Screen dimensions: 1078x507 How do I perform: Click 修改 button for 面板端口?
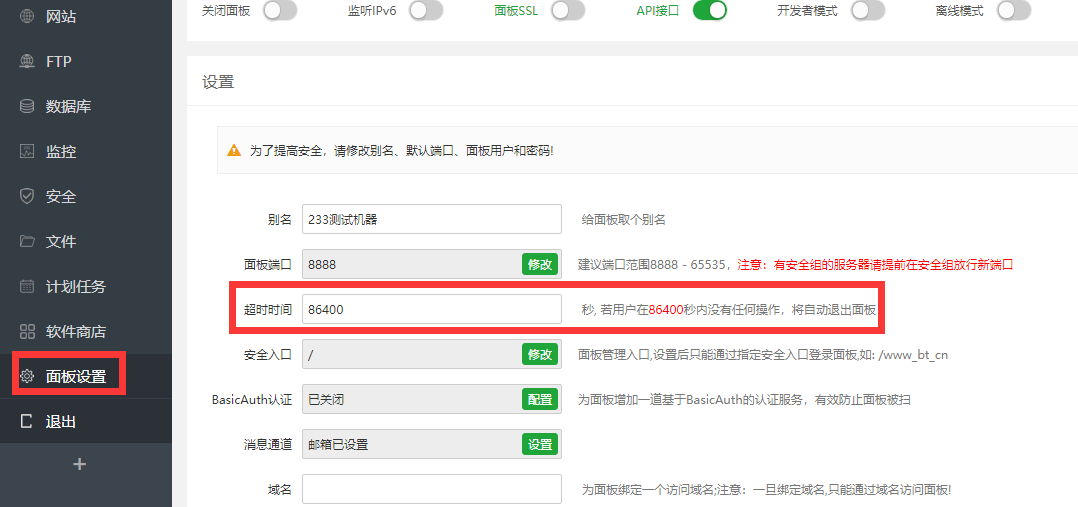540,264
